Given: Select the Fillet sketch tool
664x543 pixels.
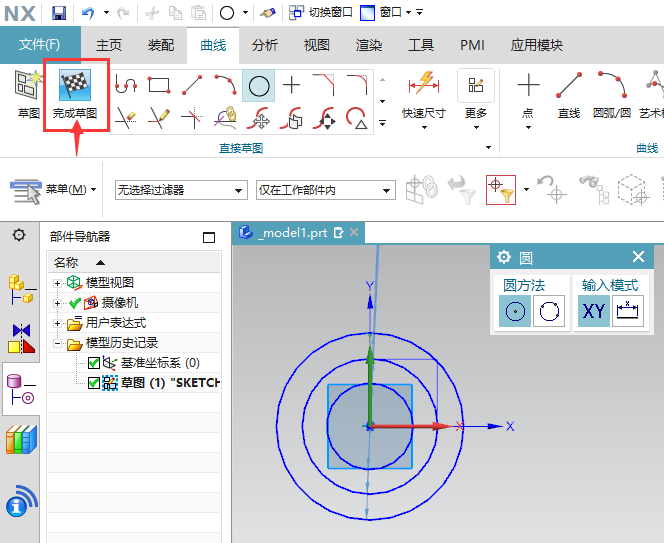Looking at the screenshot, I should 357,85.
